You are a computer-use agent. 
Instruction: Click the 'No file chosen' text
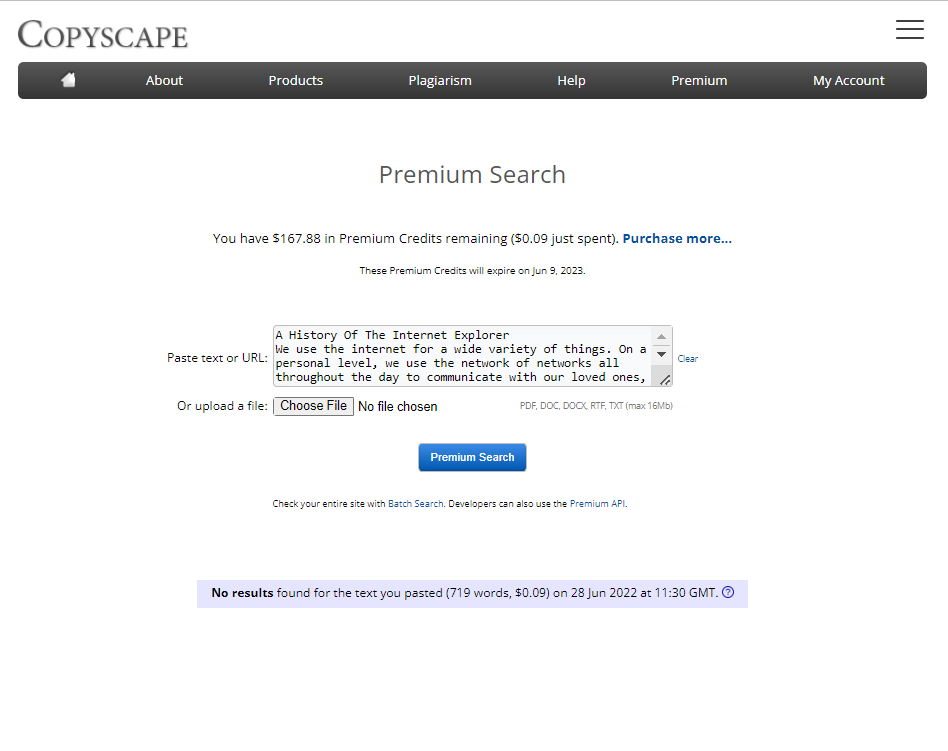coord(397,406)
